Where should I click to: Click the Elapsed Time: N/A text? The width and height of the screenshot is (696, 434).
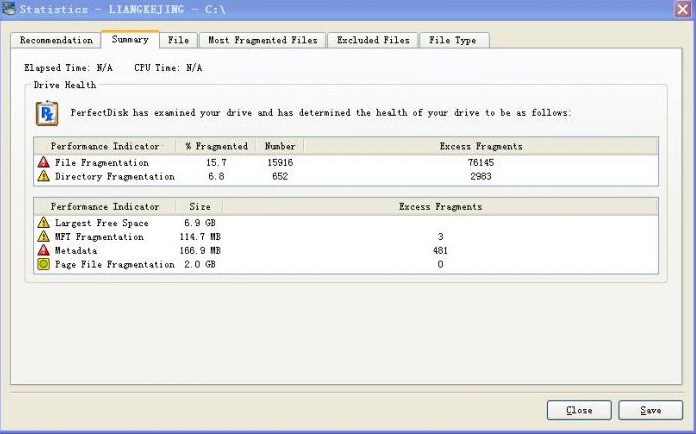pyautogui.click(x=68, y=67)
